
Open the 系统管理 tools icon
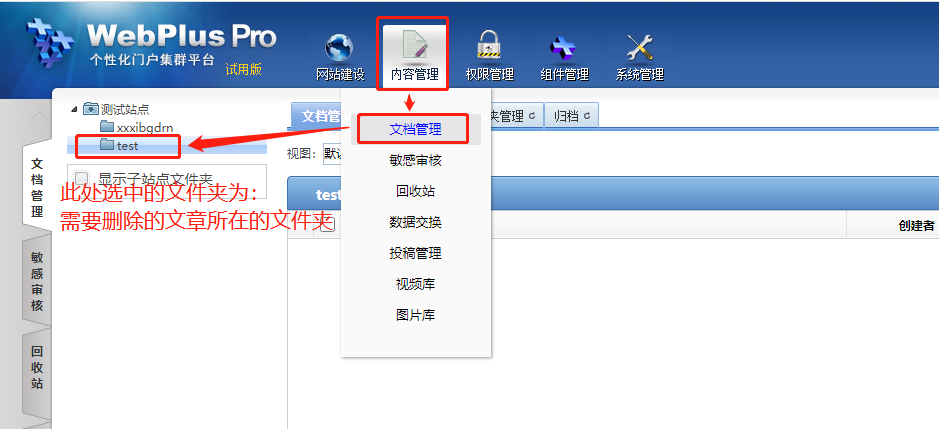(x=640, y=48)
